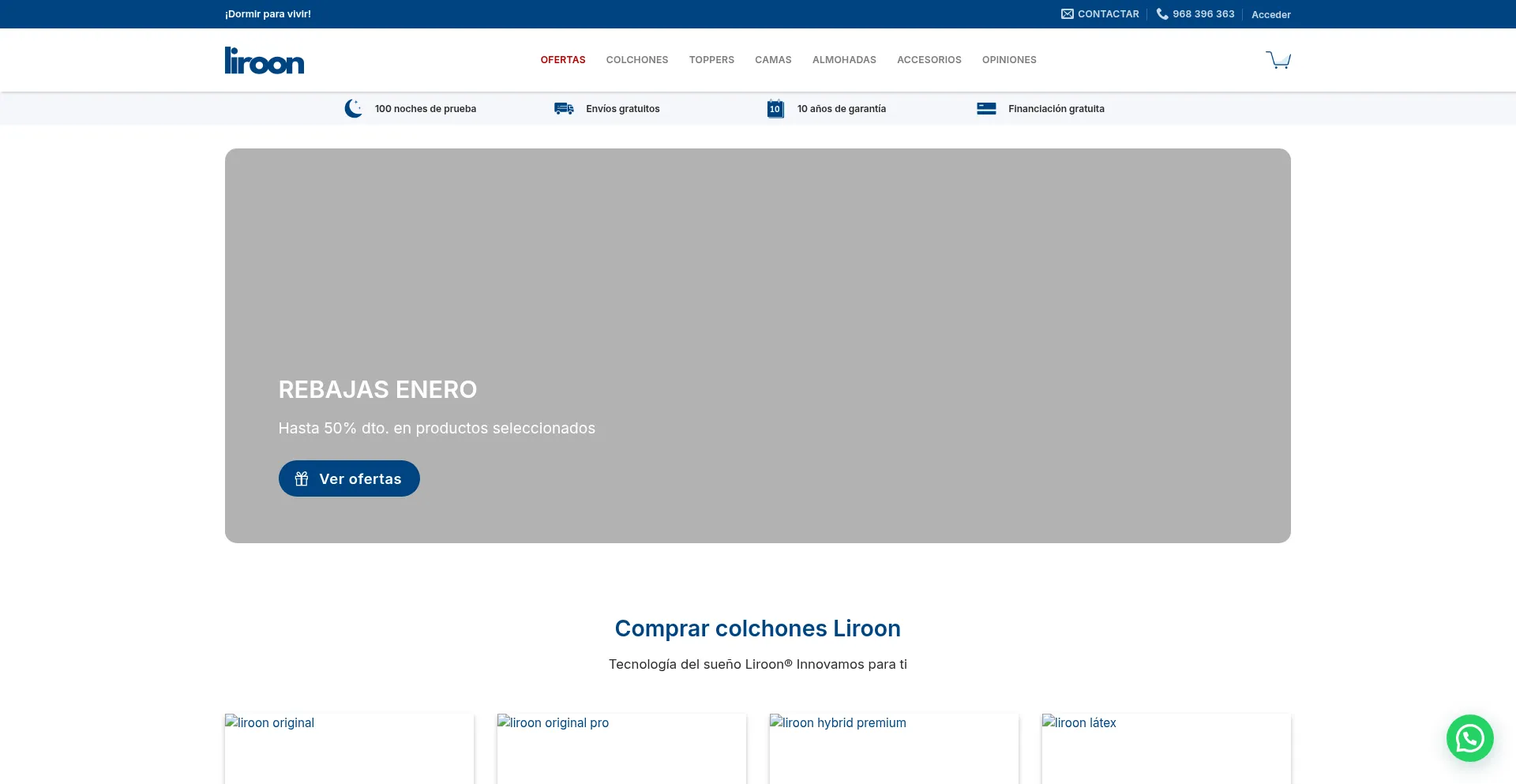Click the liroon látex product card
The image size is (1516, 784).
[1166, 748]
